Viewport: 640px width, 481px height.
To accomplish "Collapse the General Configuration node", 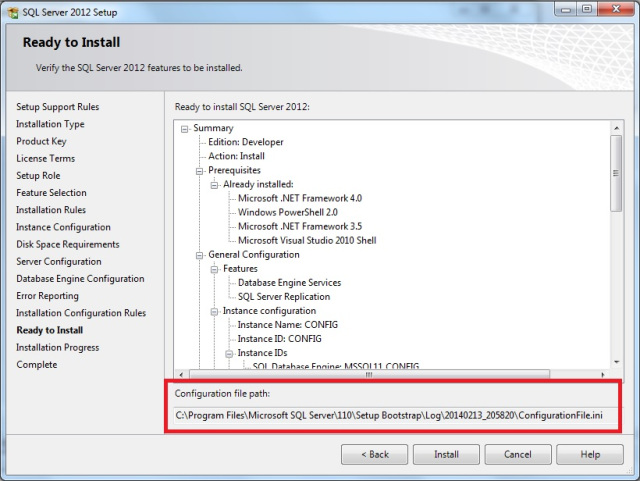I will 199,256.
